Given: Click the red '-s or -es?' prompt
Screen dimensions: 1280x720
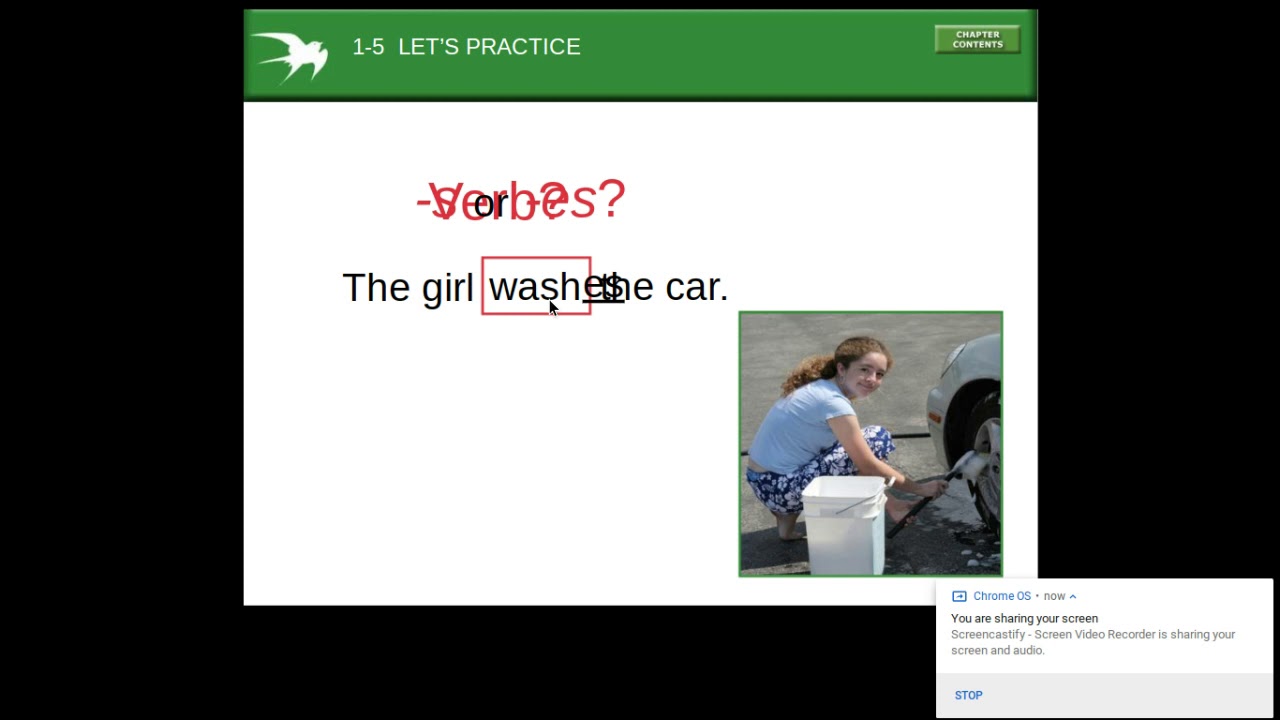Looking at the screenshot, I should click(521, 200).
